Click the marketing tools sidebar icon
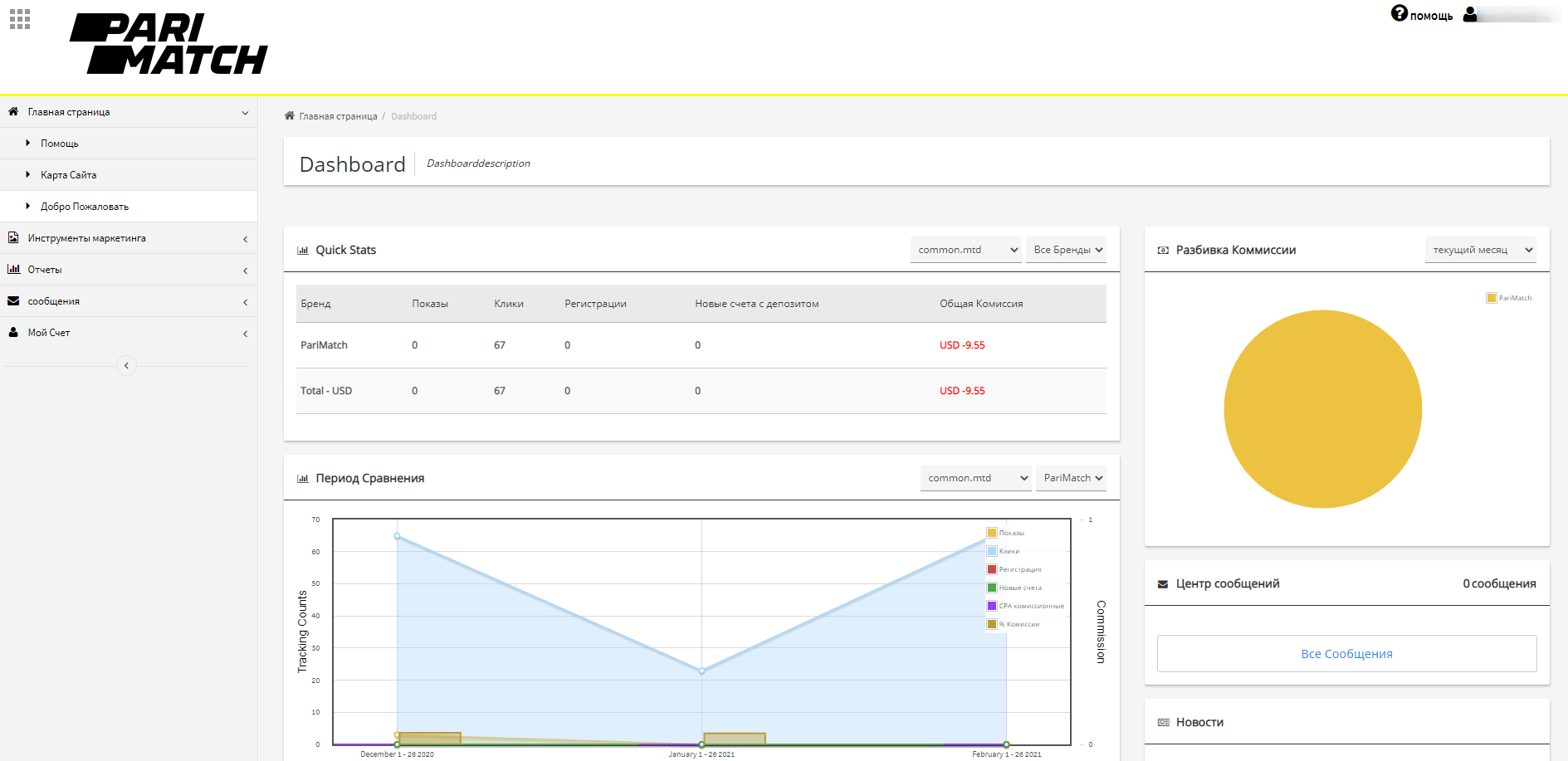 (x=13, y=237)
